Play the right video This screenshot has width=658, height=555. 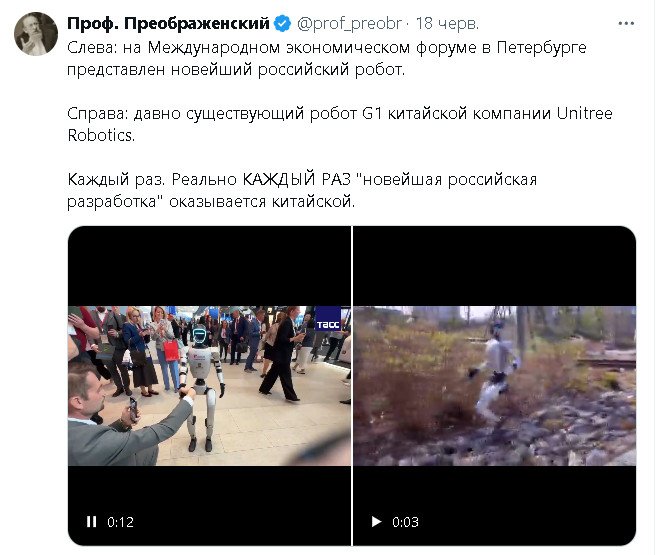point(376,521)
